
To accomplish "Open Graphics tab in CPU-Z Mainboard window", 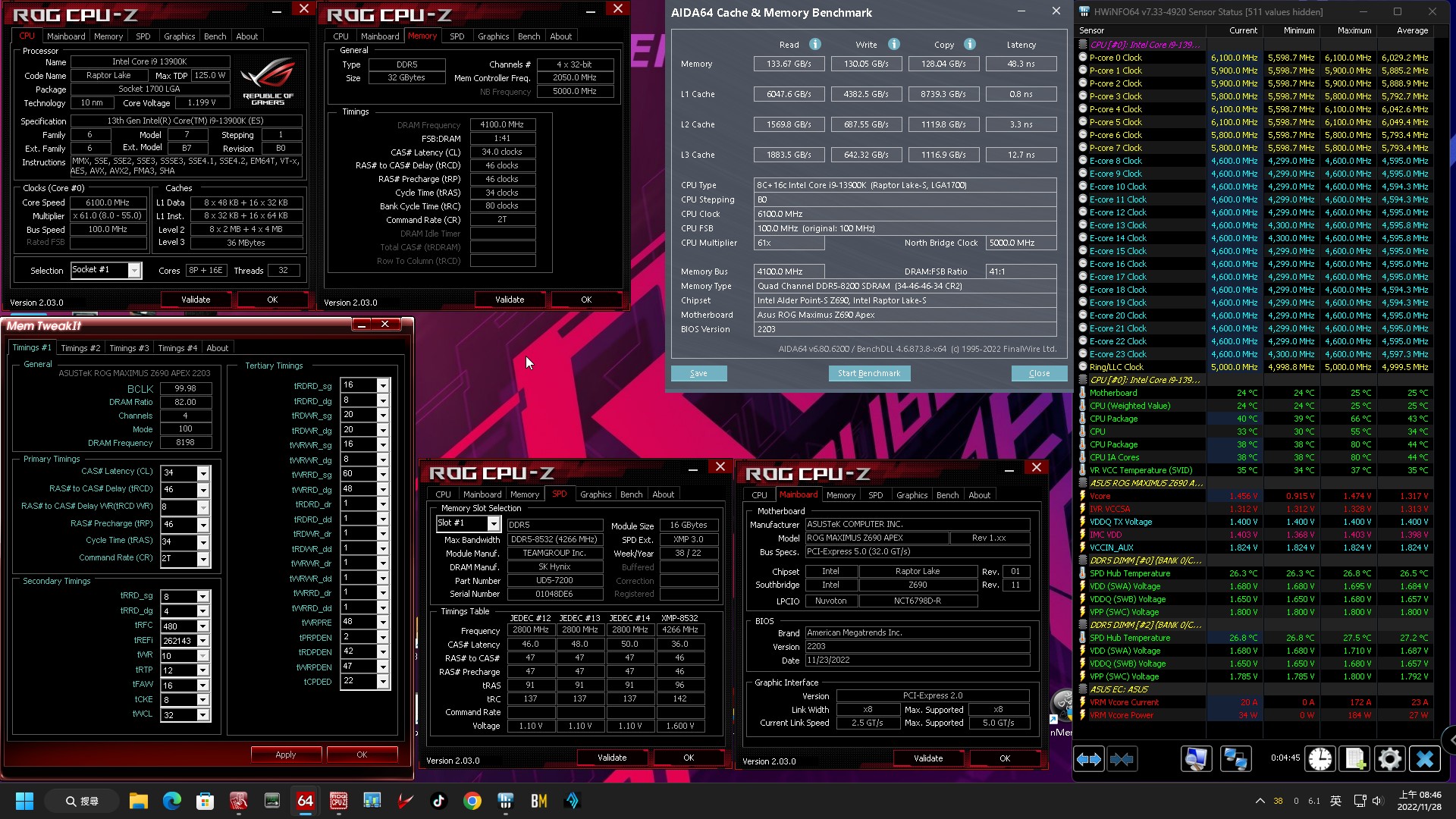I will pos(912,495).
